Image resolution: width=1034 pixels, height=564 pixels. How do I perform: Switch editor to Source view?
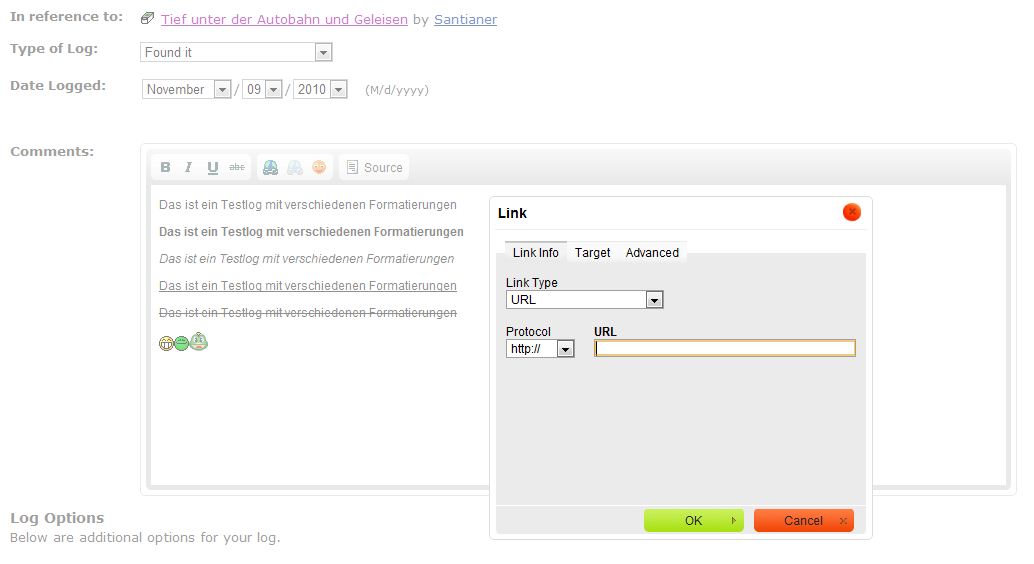coord(375,168)
